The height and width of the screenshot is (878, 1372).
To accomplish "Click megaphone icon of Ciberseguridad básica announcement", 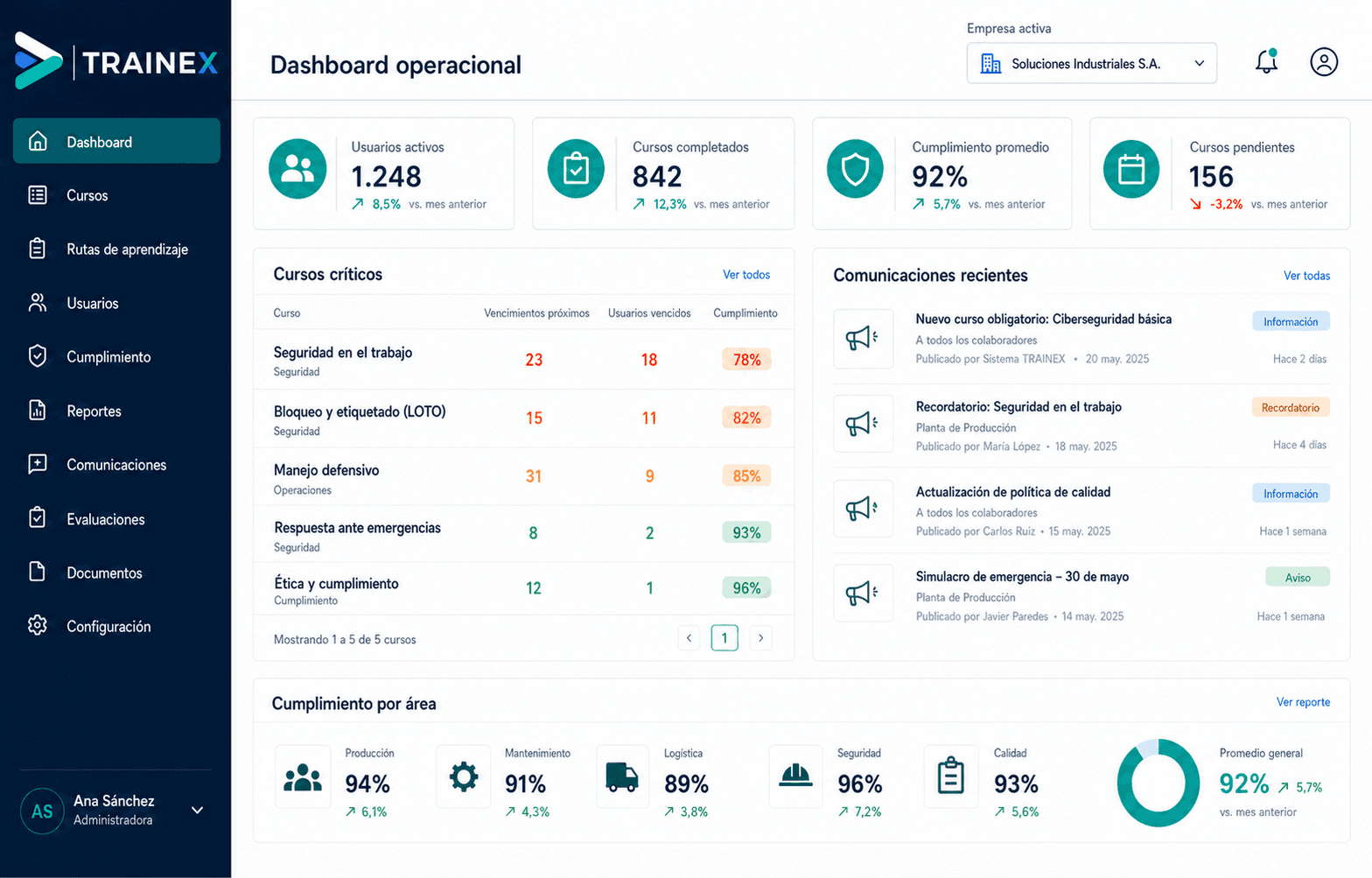I will point(863,338).
